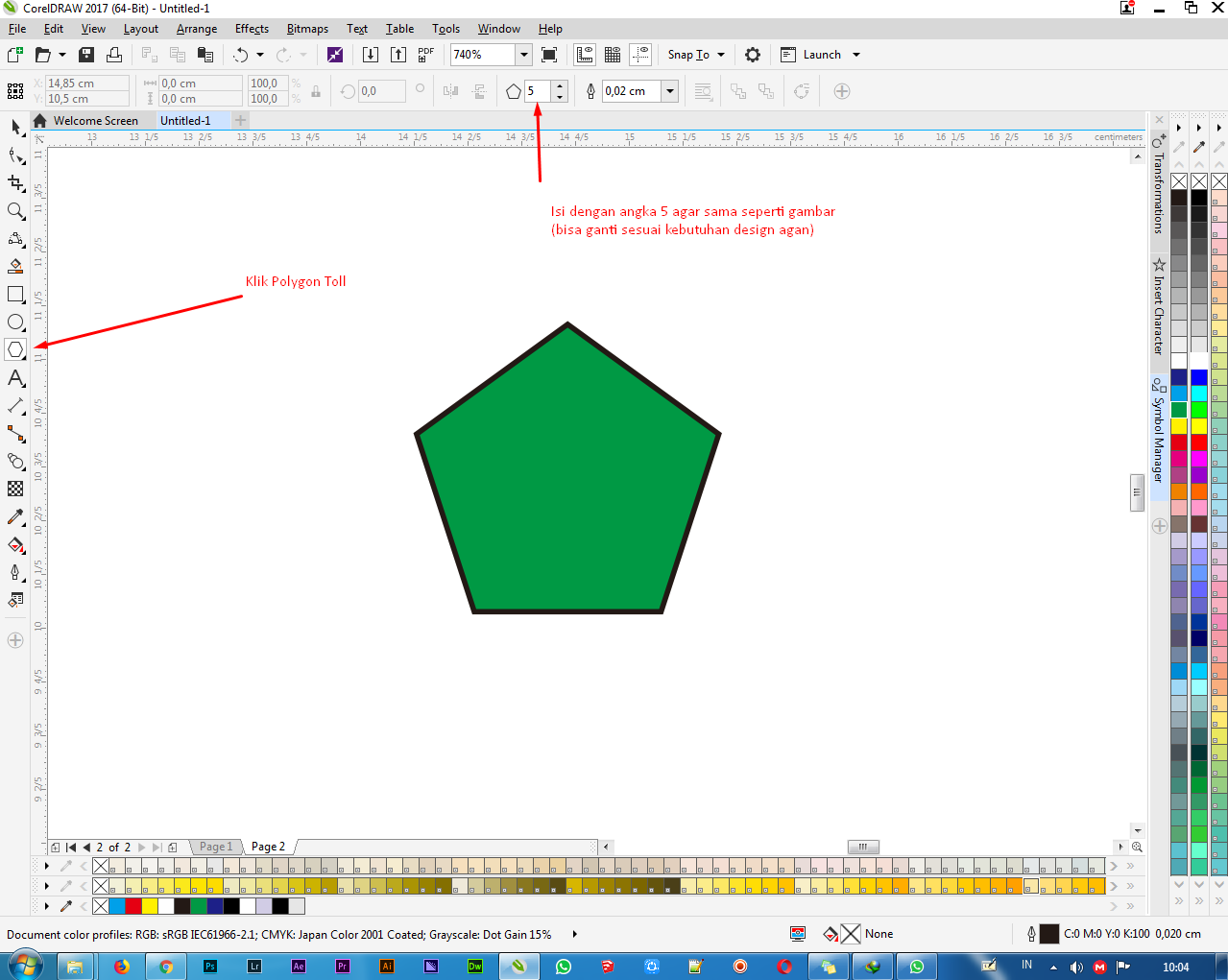Toggle dynamic guides visibility
Image resolution: width=1228 pixels, height=980 pixels.
coord(640,55)
